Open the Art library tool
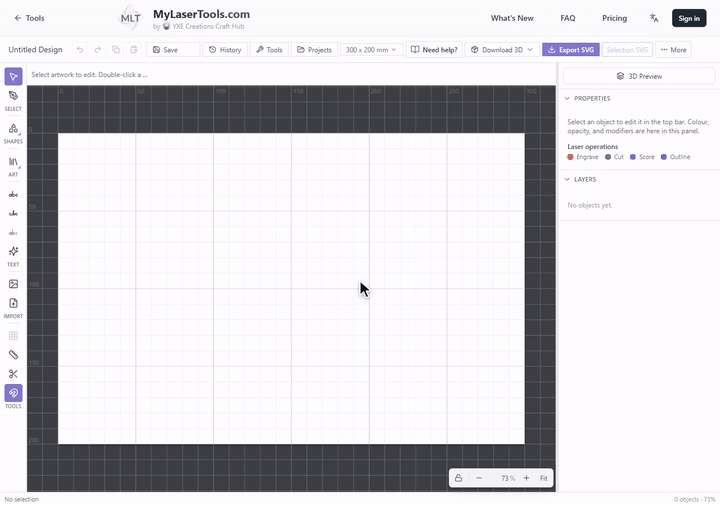This screenshot has height=506, width=720. click(13, 162)
